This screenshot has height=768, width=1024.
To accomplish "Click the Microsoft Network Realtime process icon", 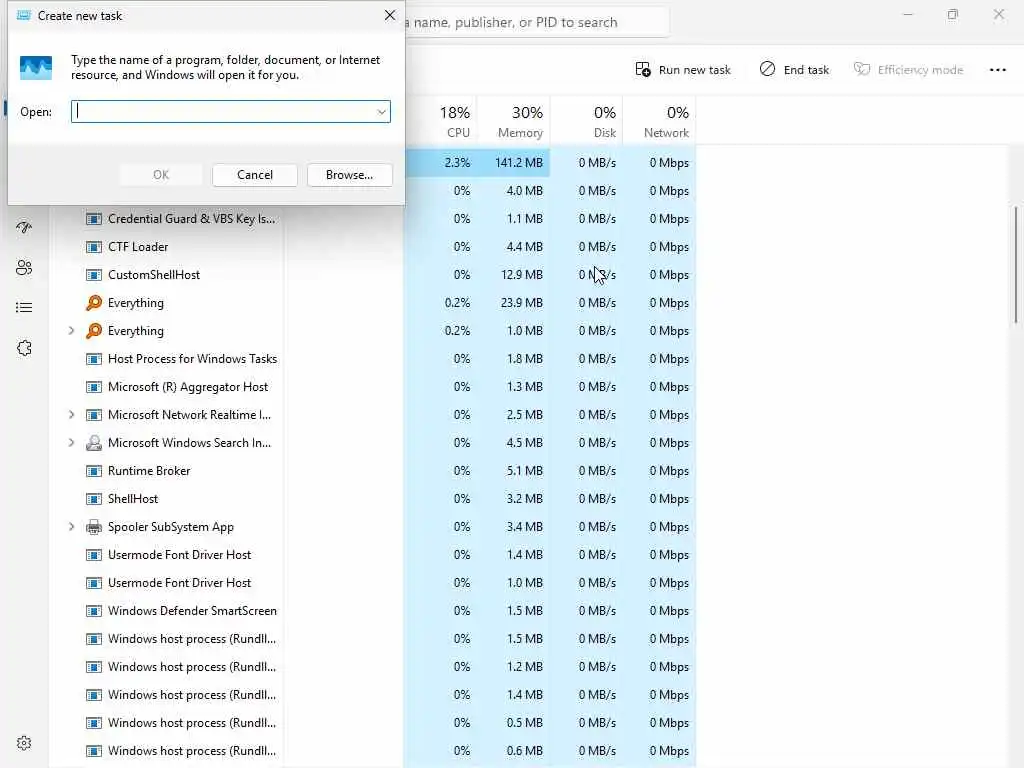I will [94, 415].
